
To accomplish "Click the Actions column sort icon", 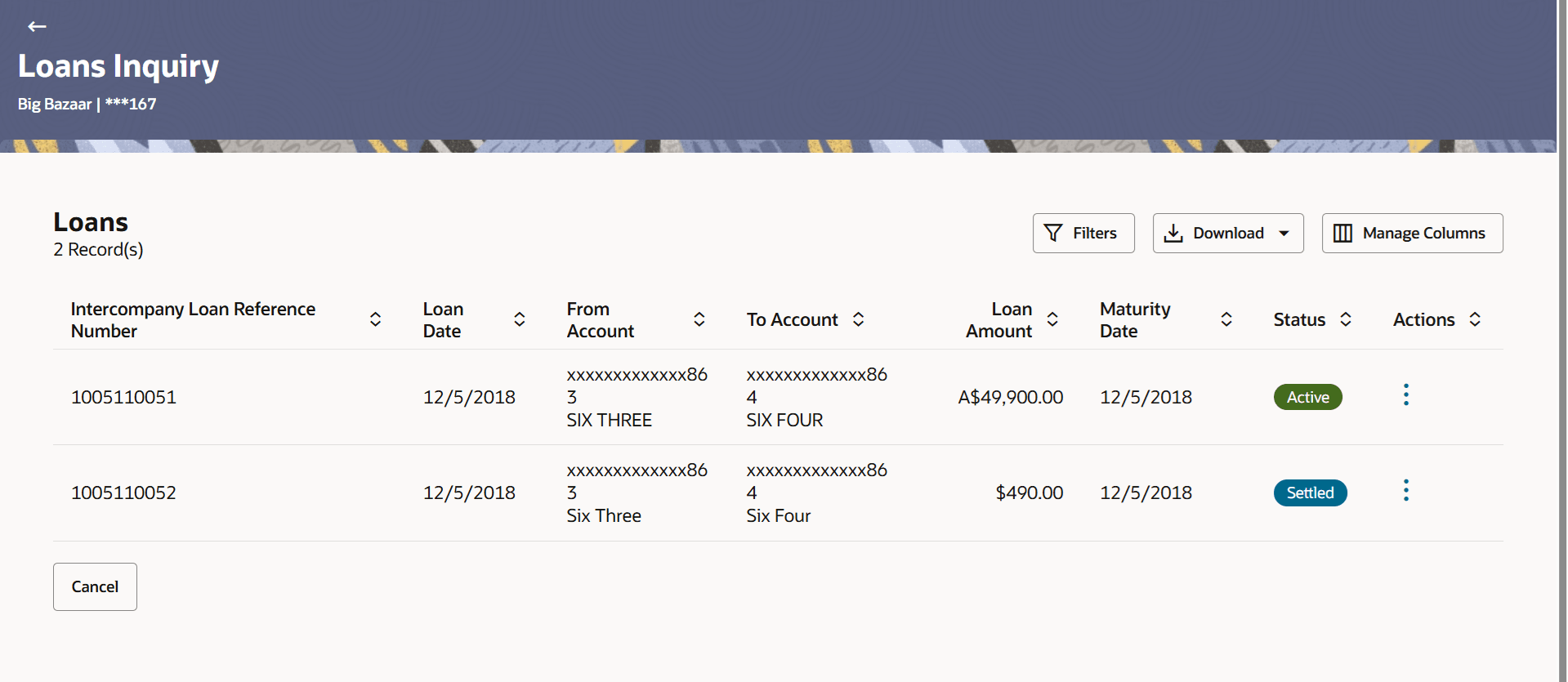I will 1475,319.
